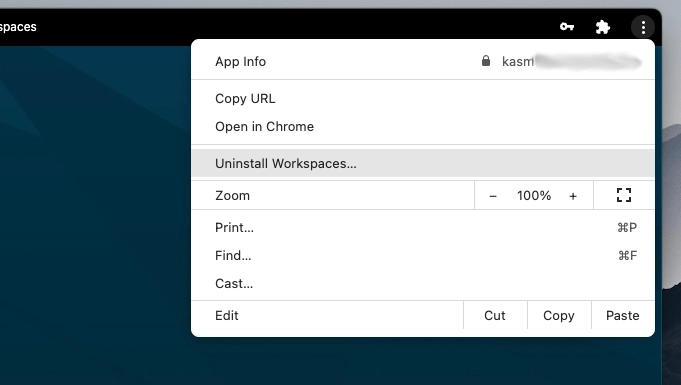Open the extensions puzzle piece icon
This screenshot has width=681, height=385.
click(x=602, y=27)
